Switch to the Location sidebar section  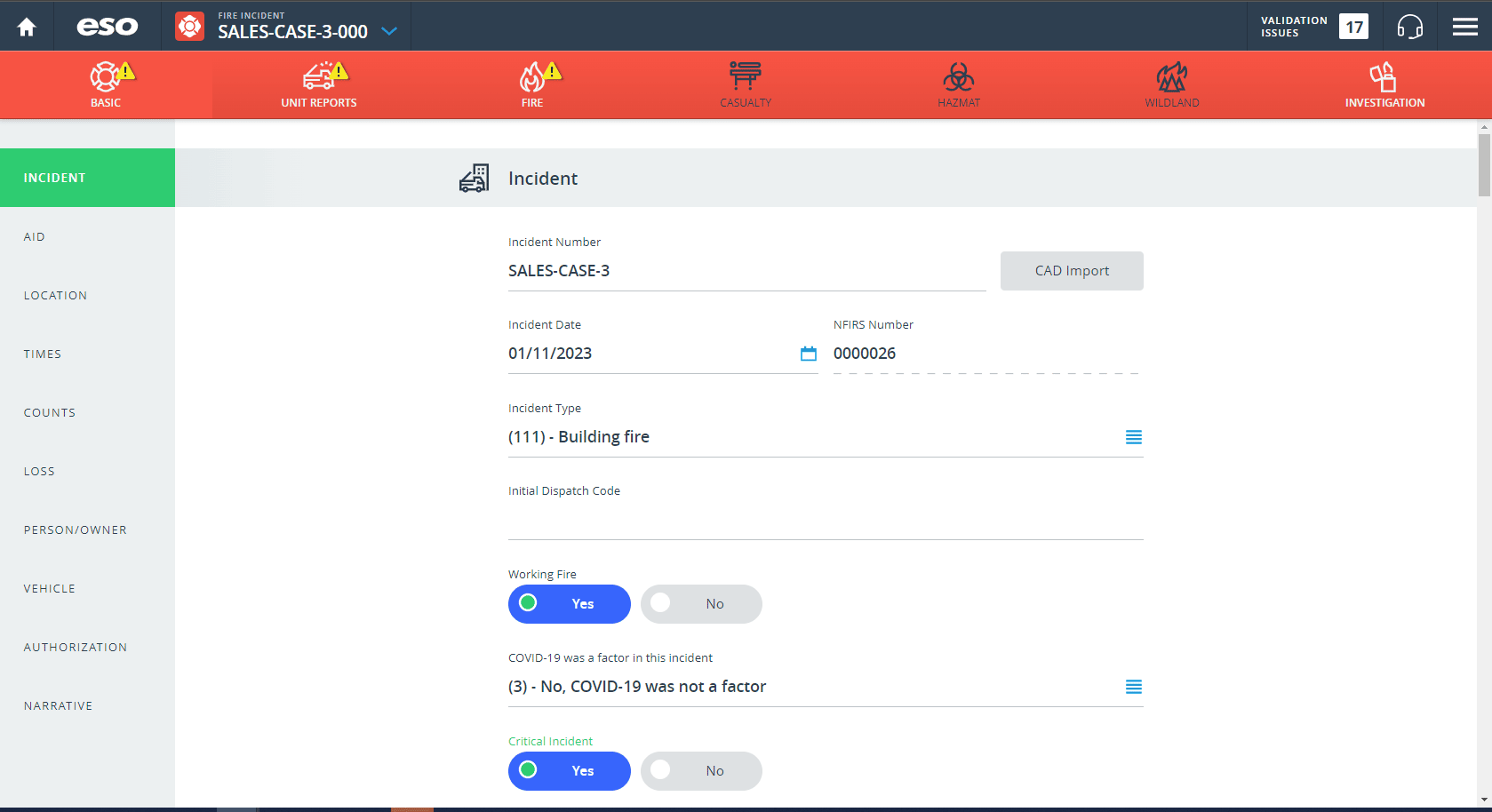[x=55, y=296]
